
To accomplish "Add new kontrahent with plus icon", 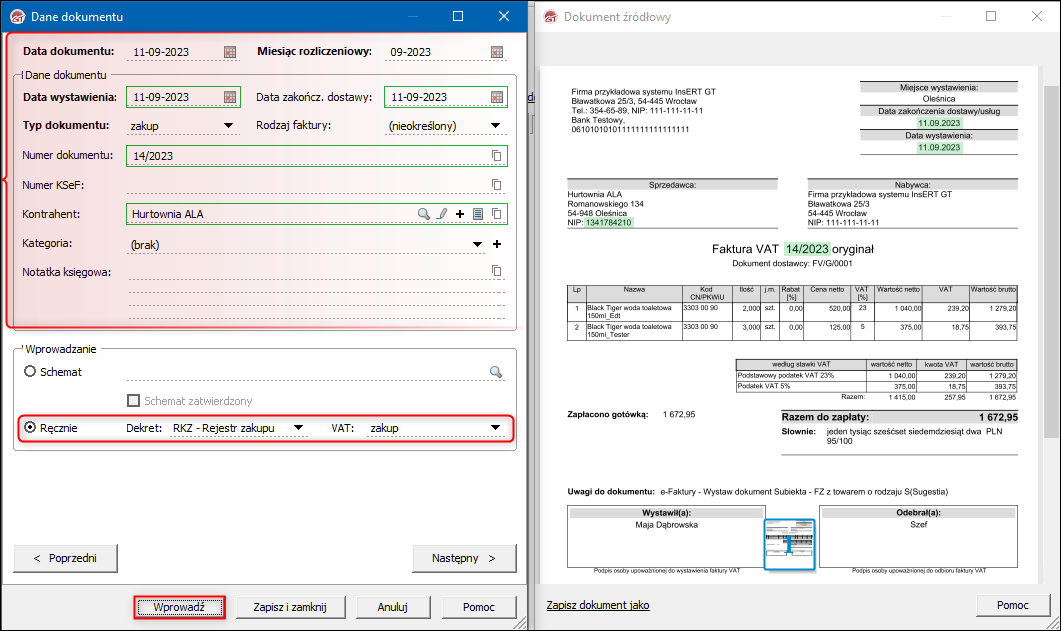I will coord(460,213).
